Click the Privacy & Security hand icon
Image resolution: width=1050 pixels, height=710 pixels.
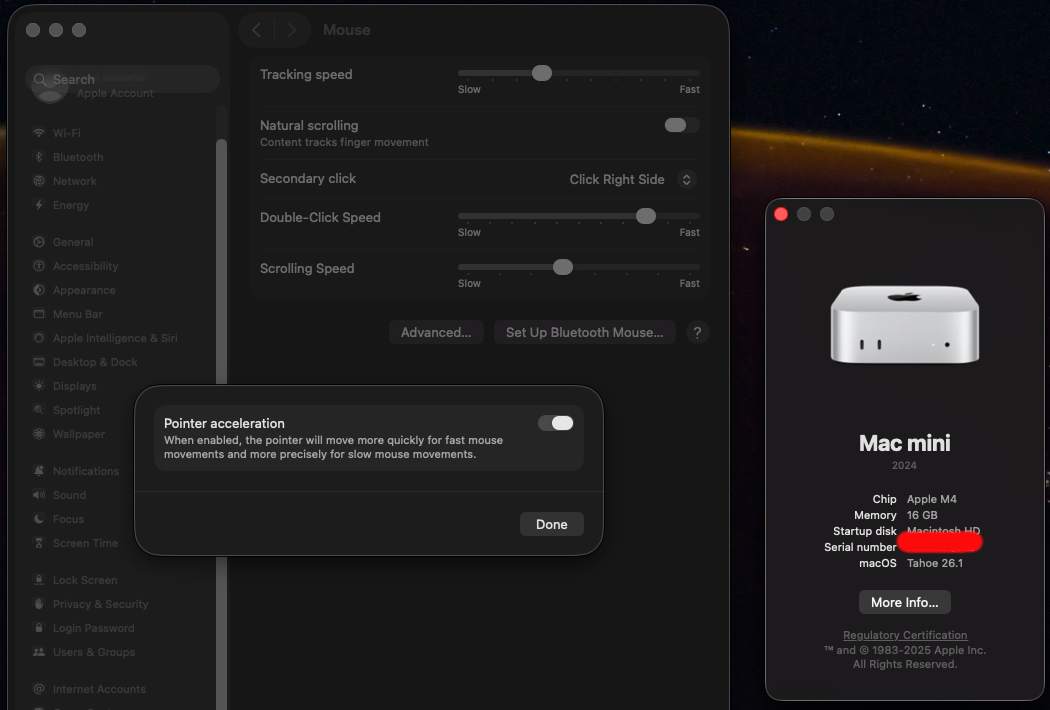tap(39, 604)
